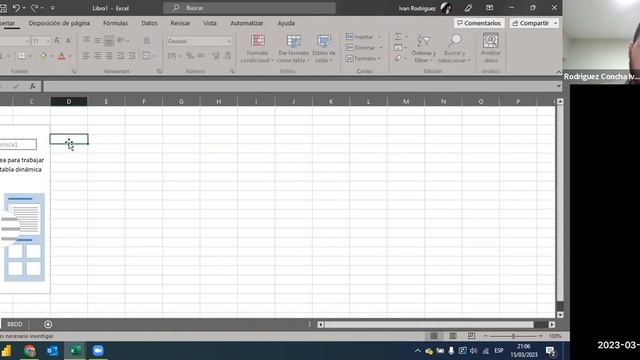Screen dimensions: 640x360
Task: Open Dar formato como tabla gallery
Action: coord(293,49)
